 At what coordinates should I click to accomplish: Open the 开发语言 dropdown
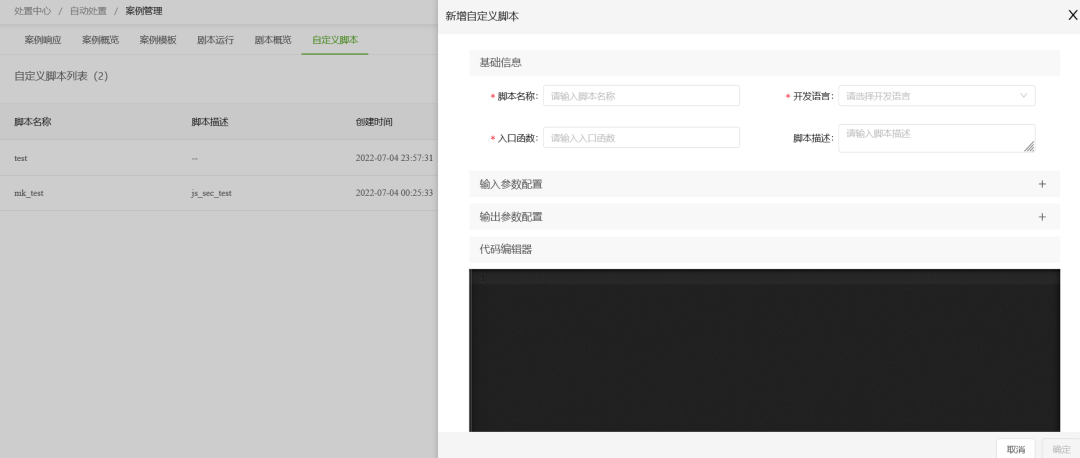click(936, 96)
